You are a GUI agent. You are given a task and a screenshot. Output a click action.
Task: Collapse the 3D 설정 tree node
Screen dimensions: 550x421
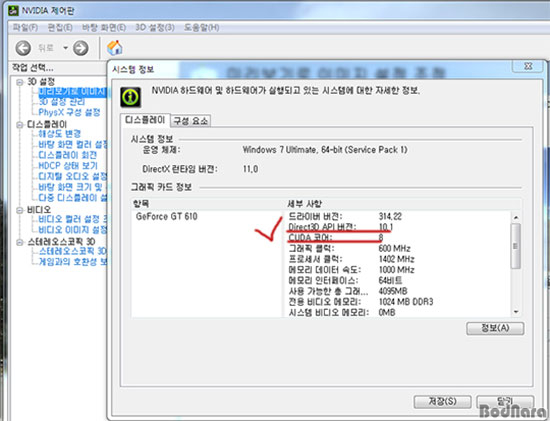click(20, 82)
